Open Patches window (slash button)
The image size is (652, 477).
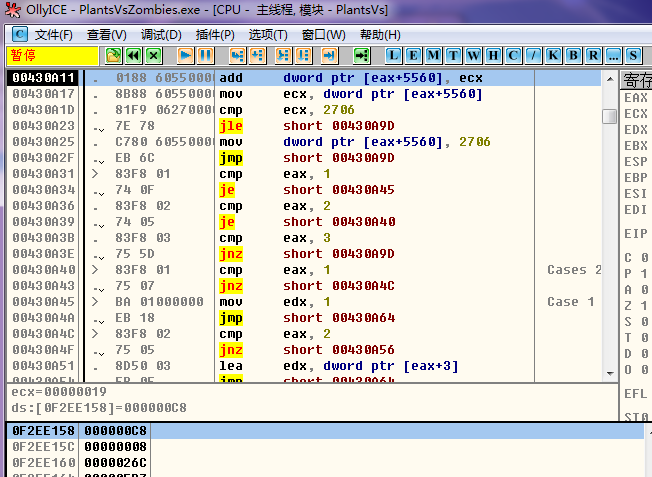click(x=533, y=55)
